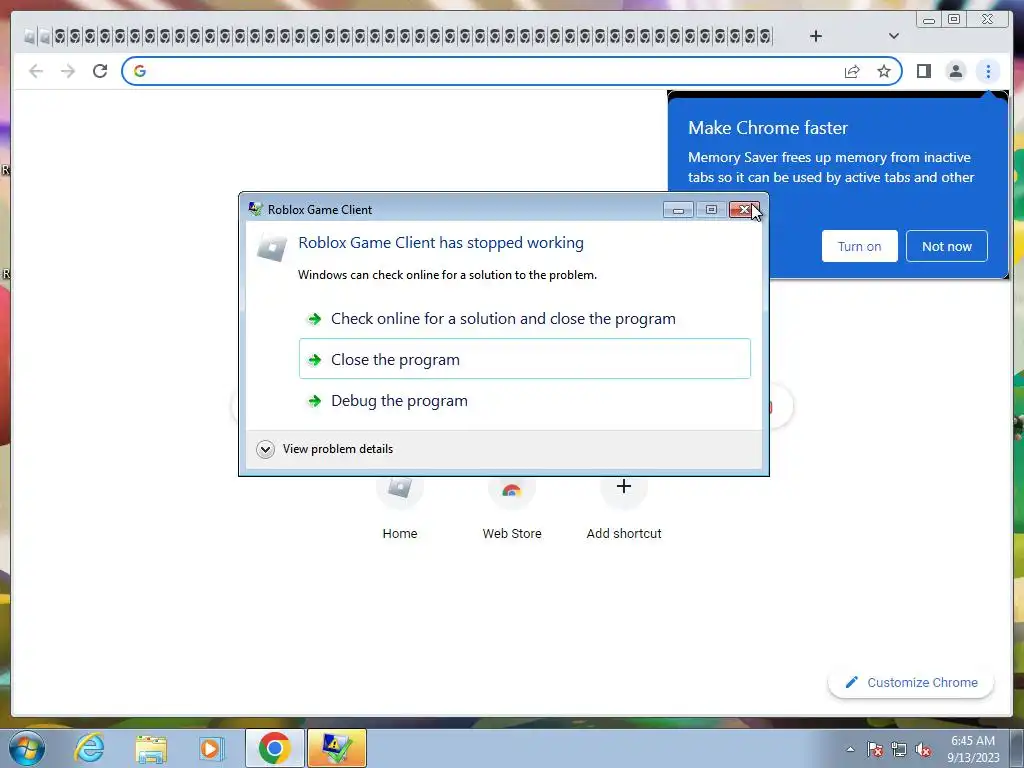Click the Roblox Game Client title icon

click(255, 209)
